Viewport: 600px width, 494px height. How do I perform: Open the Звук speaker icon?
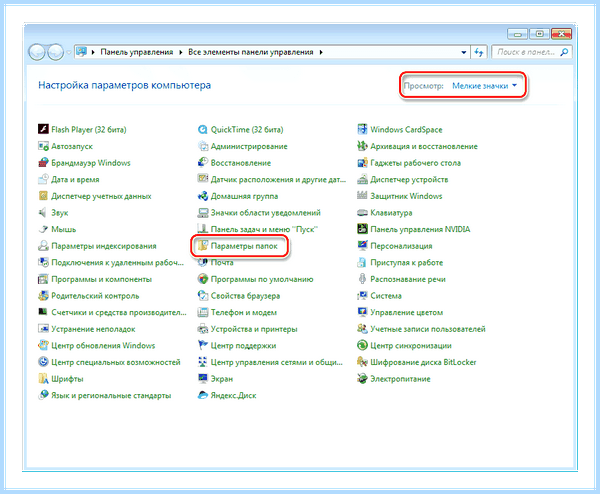43,212
